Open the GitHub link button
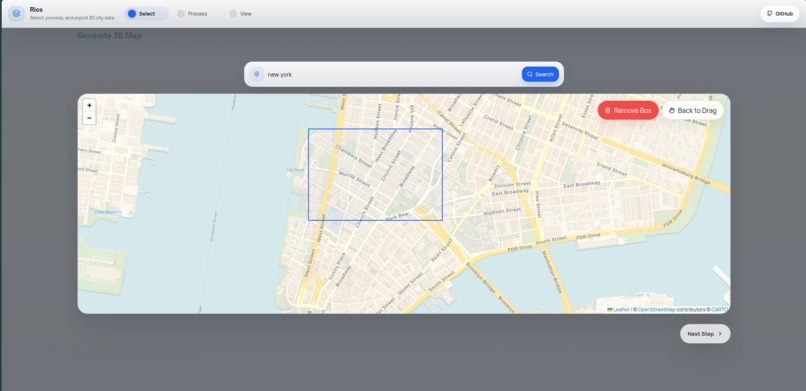 pos(780,14)
